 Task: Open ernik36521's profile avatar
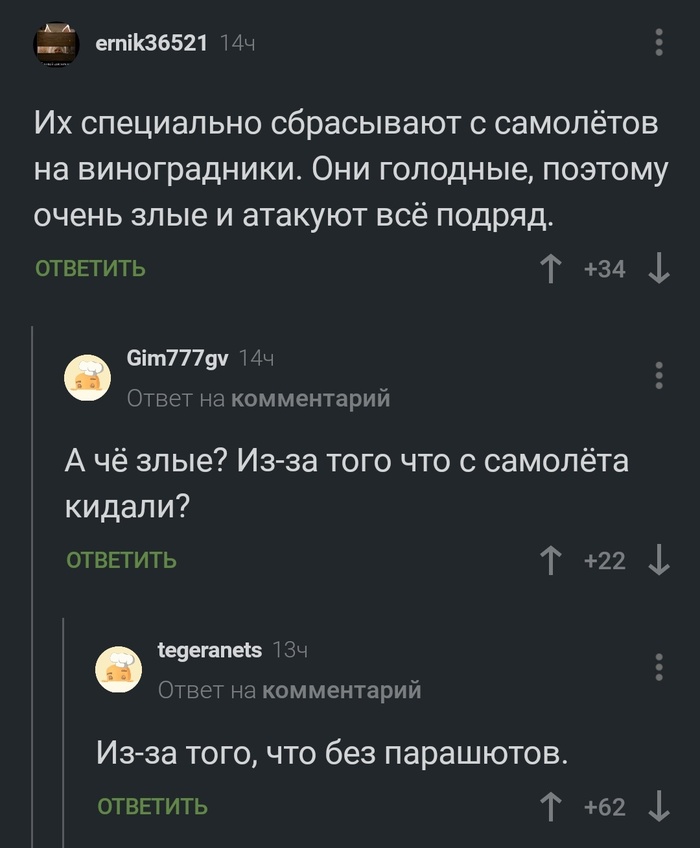tap(57, 42)
